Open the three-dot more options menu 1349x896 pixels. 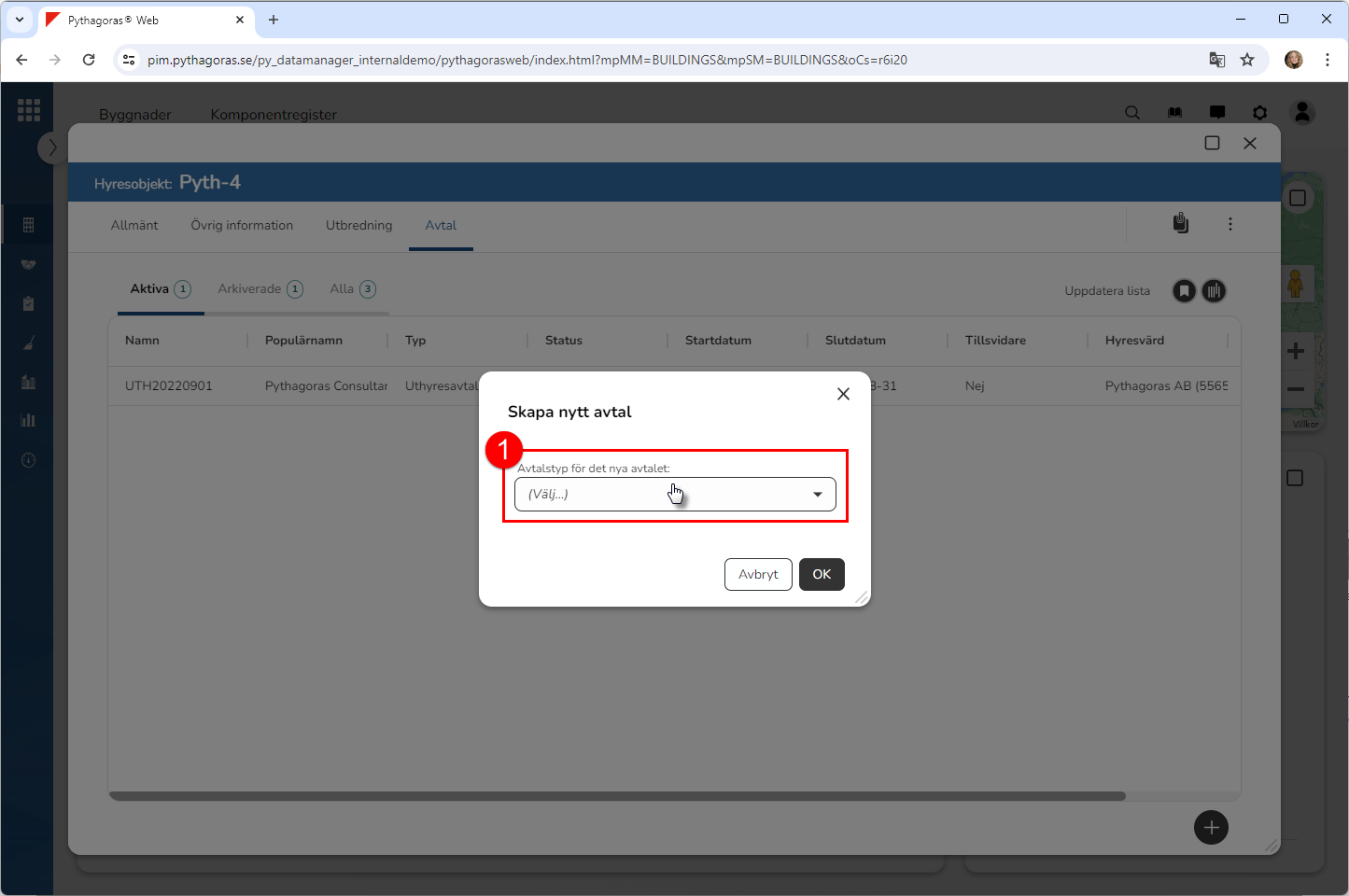[x=1230, y=224]
